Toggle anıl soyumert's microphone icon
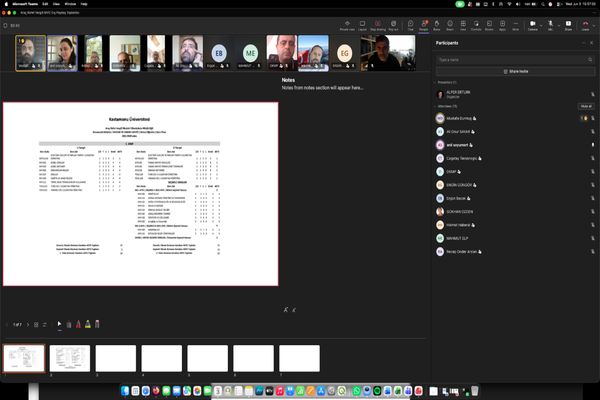This screenshot has width=600, height=400. pos(593,145)
